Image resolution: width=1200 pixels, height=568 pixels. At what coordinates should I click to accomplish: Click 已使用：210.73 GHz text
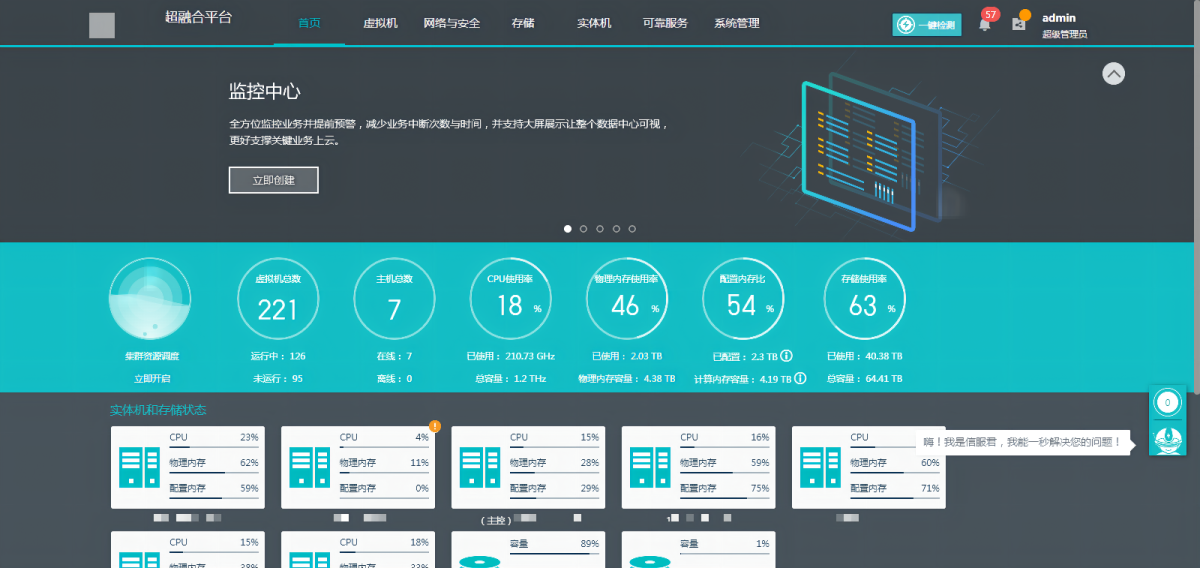(x=510, y=355)
